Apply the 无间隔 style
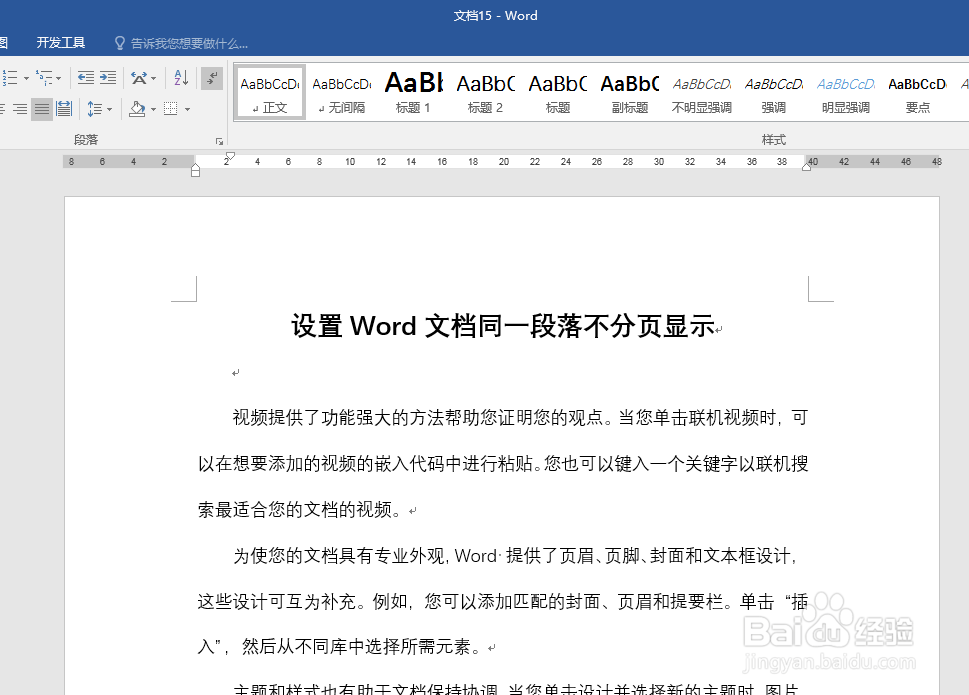 (342, 93)
